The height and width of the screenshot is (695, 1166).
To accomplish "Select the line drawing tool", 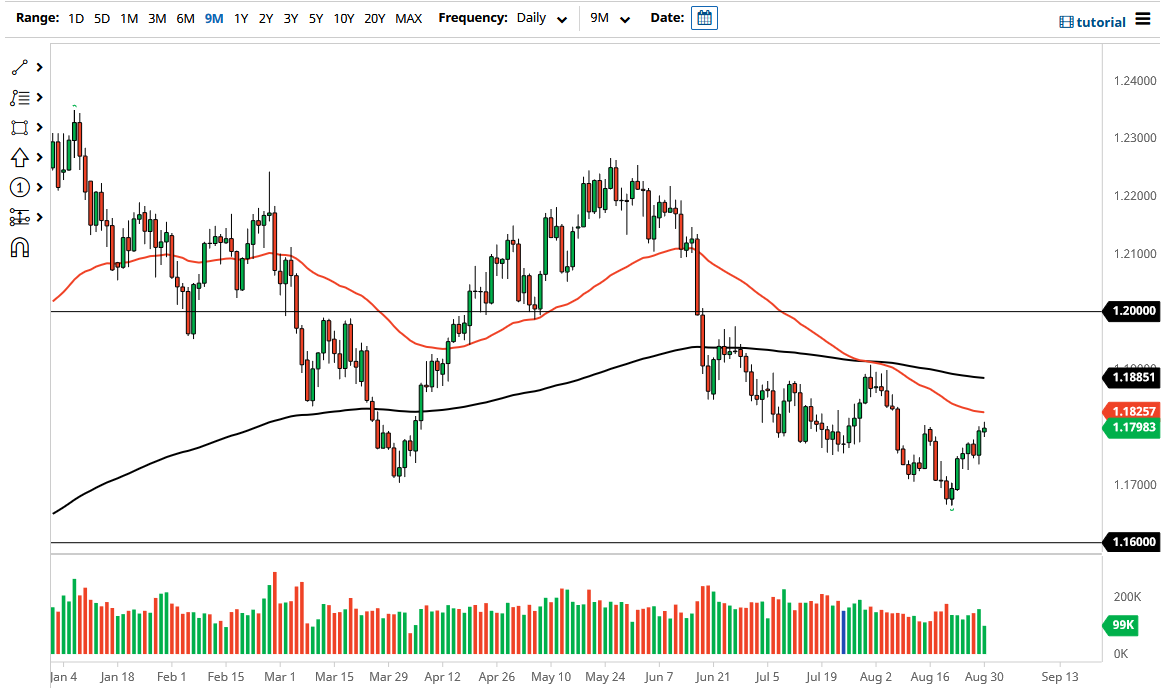I will point(20,68).
